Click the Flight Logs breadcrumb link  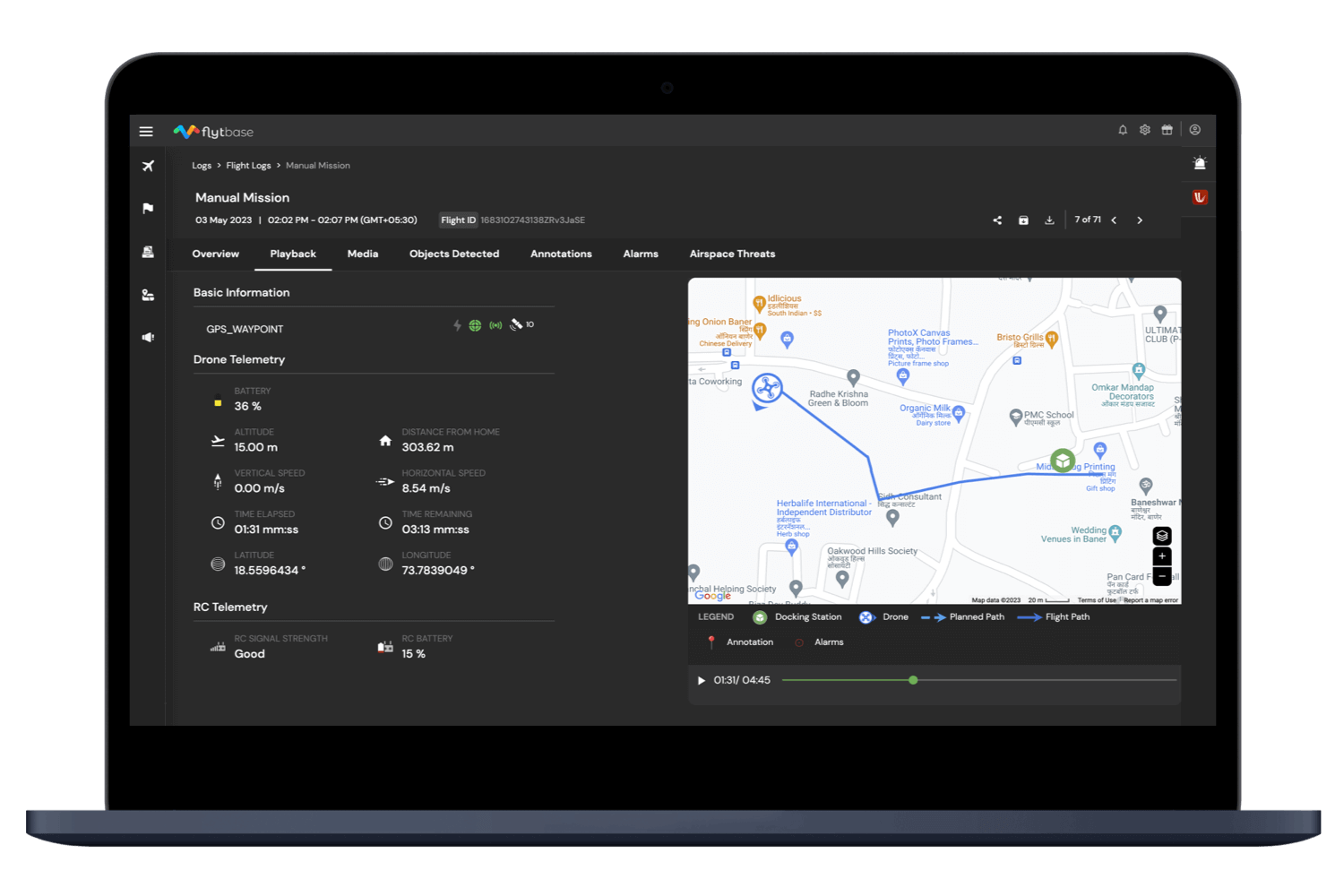[248, 165]
